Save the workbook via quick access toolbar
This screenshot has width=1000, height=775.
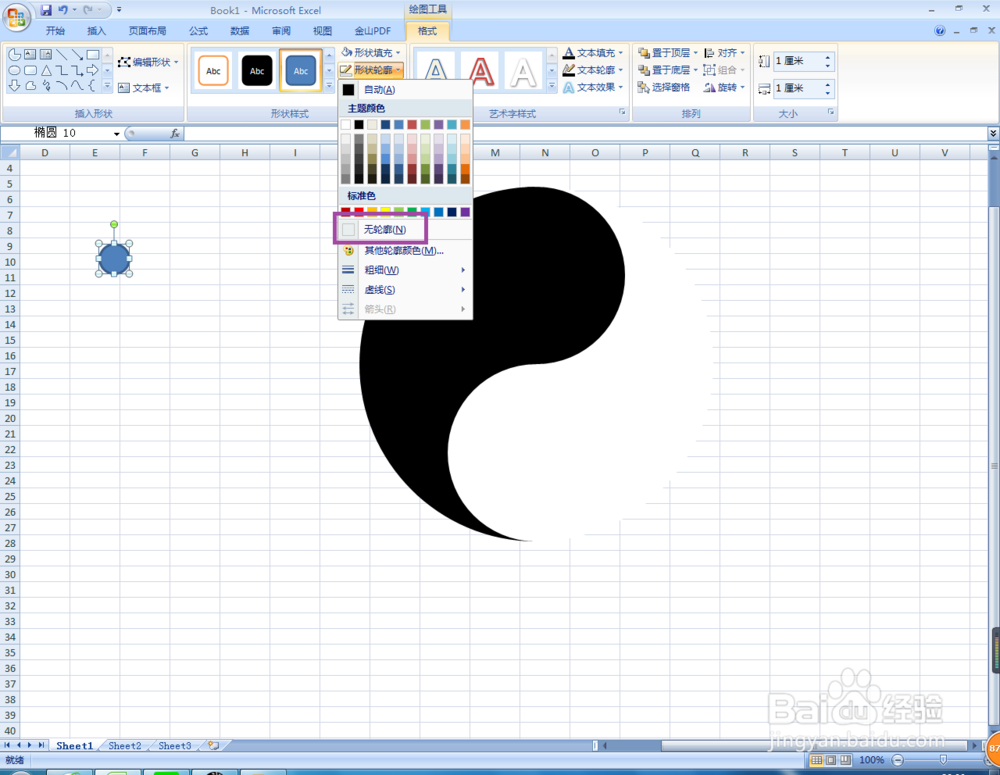46,10
